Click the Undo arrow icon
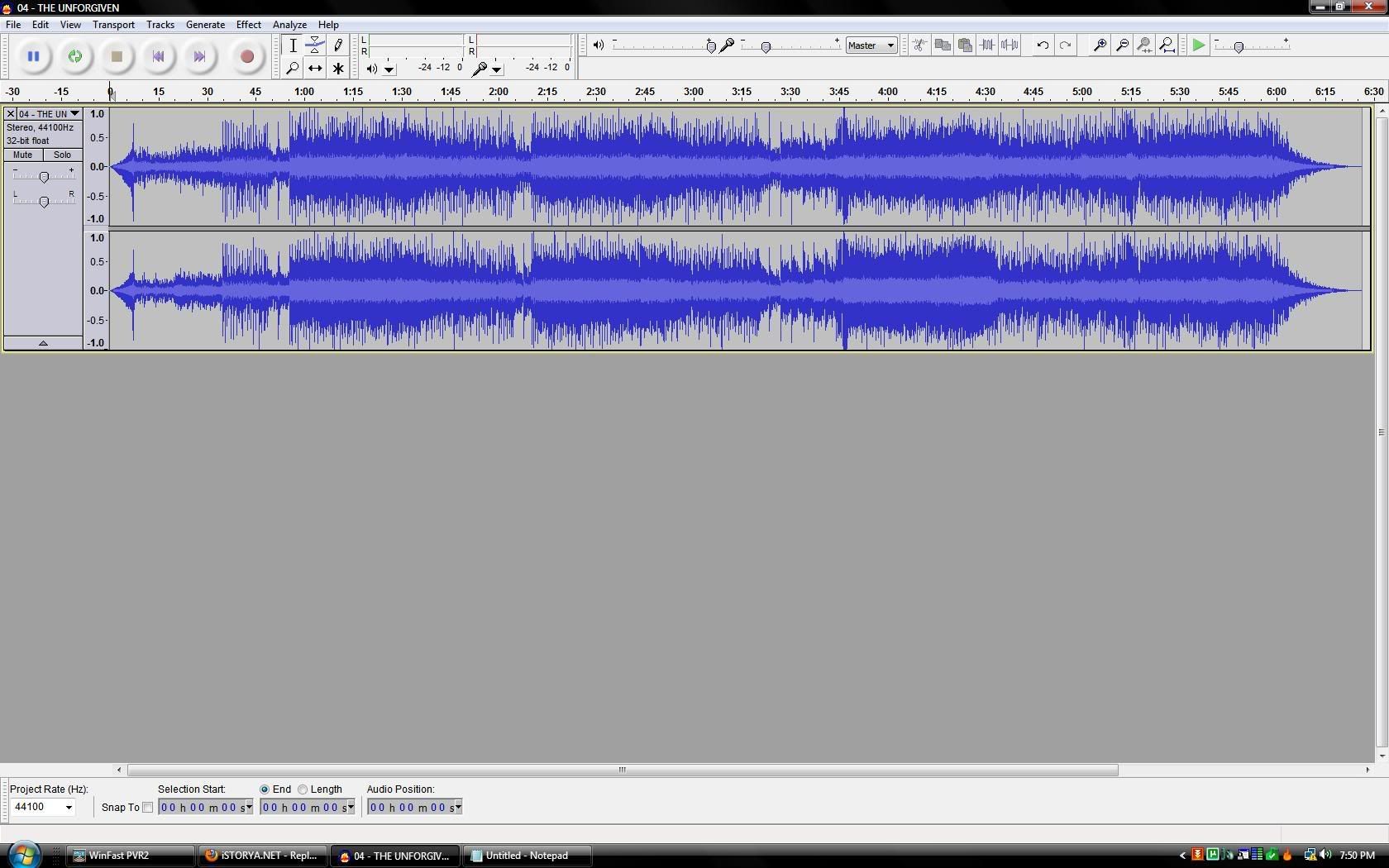The width and height of the screenshot is (1389, 868). click(1043, 45)
